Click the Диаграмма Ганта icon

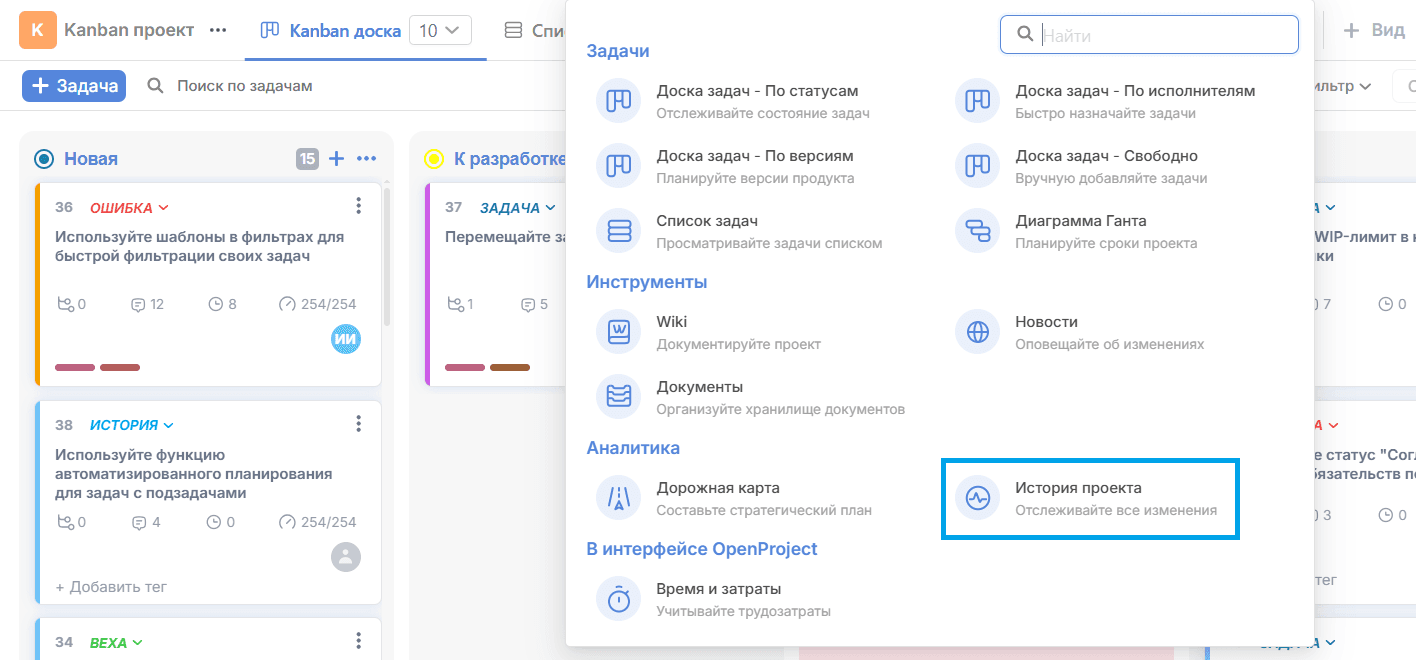[978, 231]
